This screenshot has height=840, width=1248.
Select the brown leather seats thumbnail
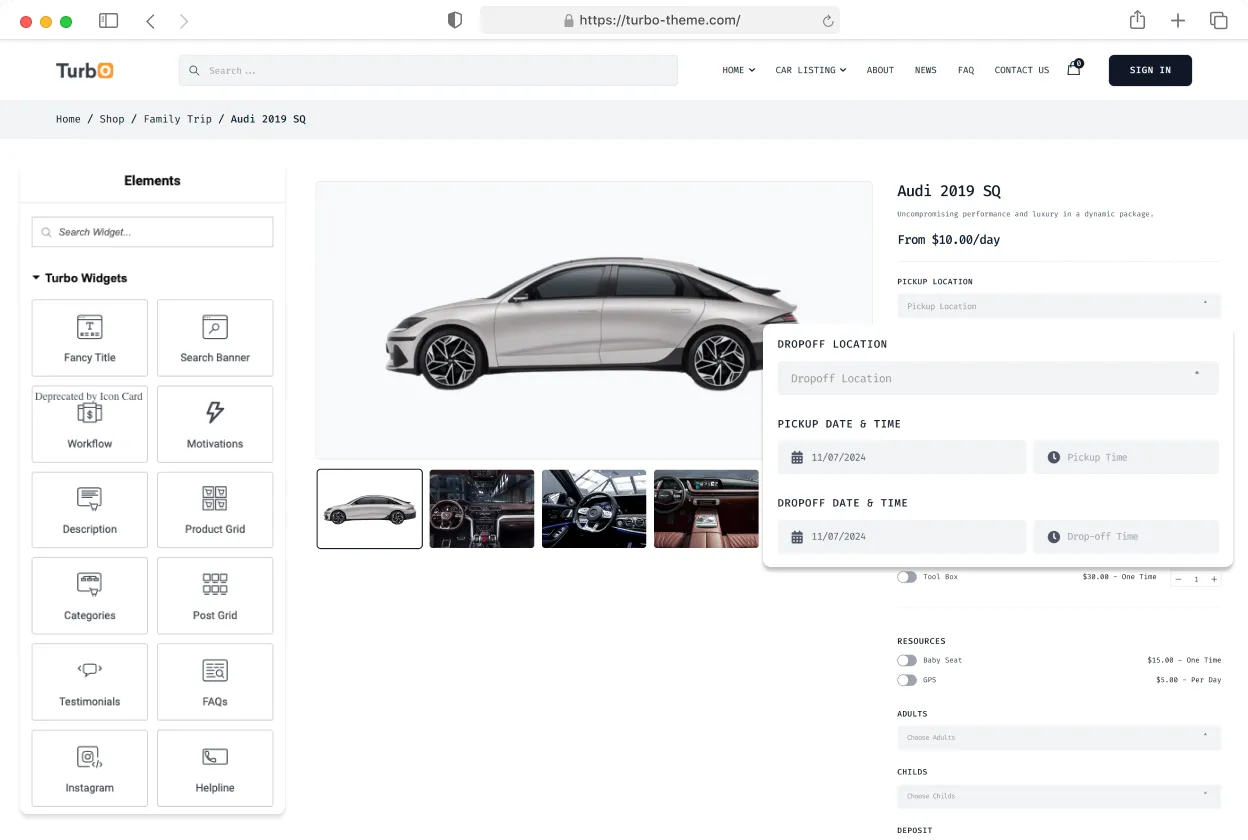pos(706,509)
